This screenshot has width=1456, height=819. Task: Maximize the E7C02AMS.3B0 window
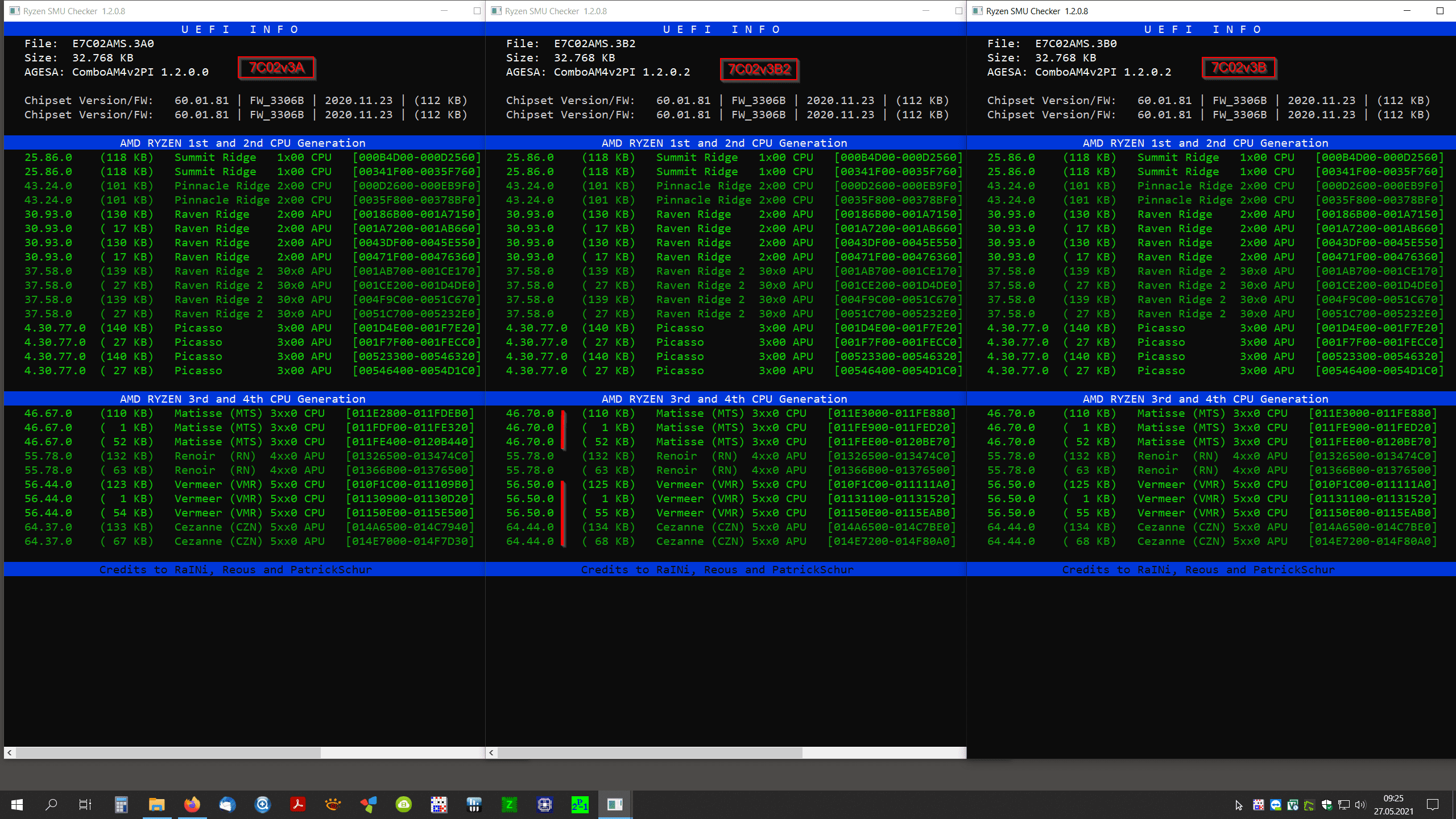(1440, 11)
